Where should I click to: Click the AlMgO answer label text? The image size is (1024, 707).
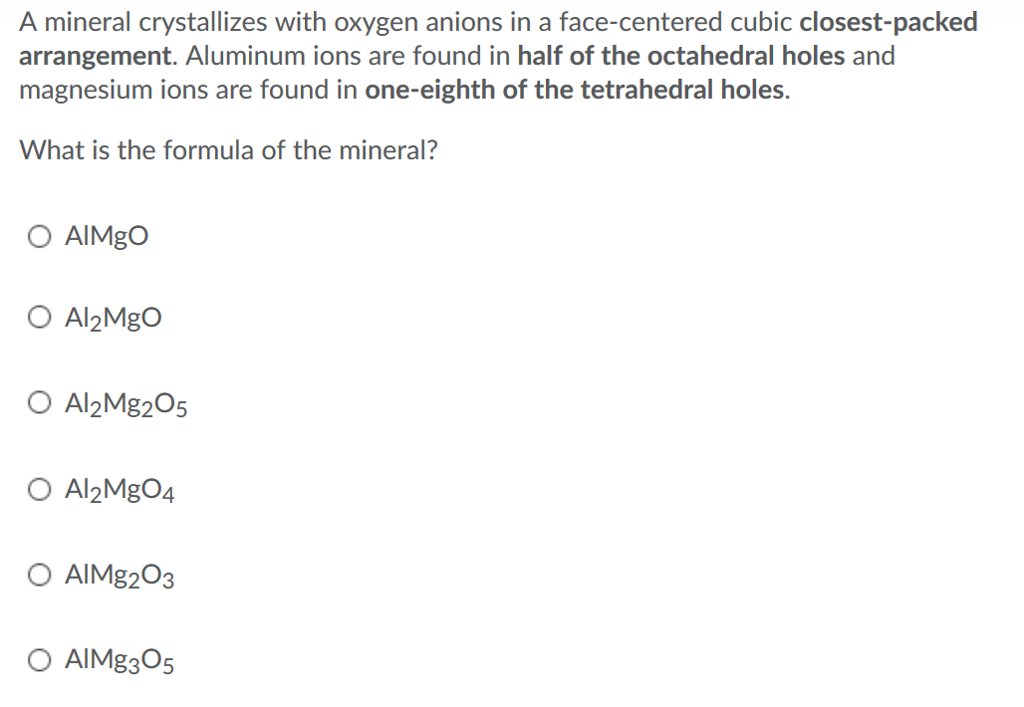pos(105,236)
